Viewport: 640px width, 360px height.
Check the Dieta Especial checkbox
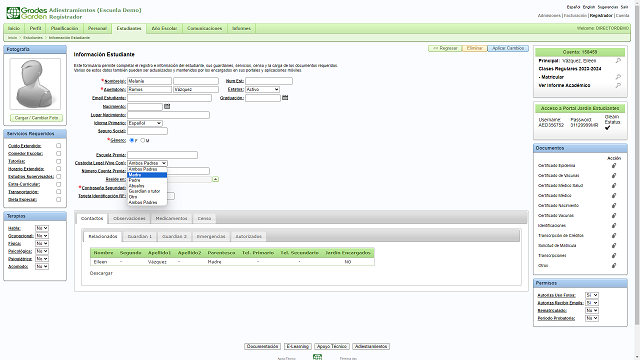point(58,200)
